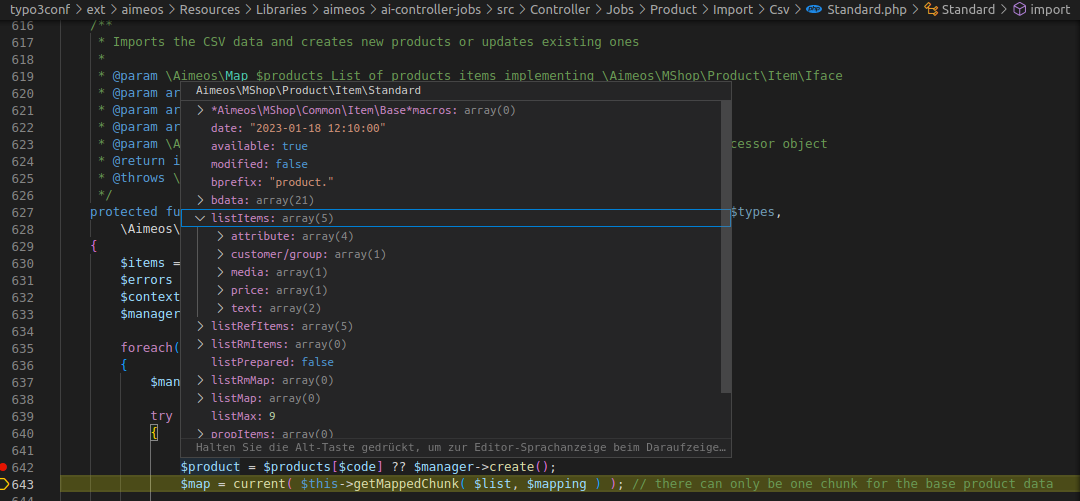Viewport: 1080px width, 501px height.
Task: Expand the customer/group array(1) entry
Action: (220, 254)
